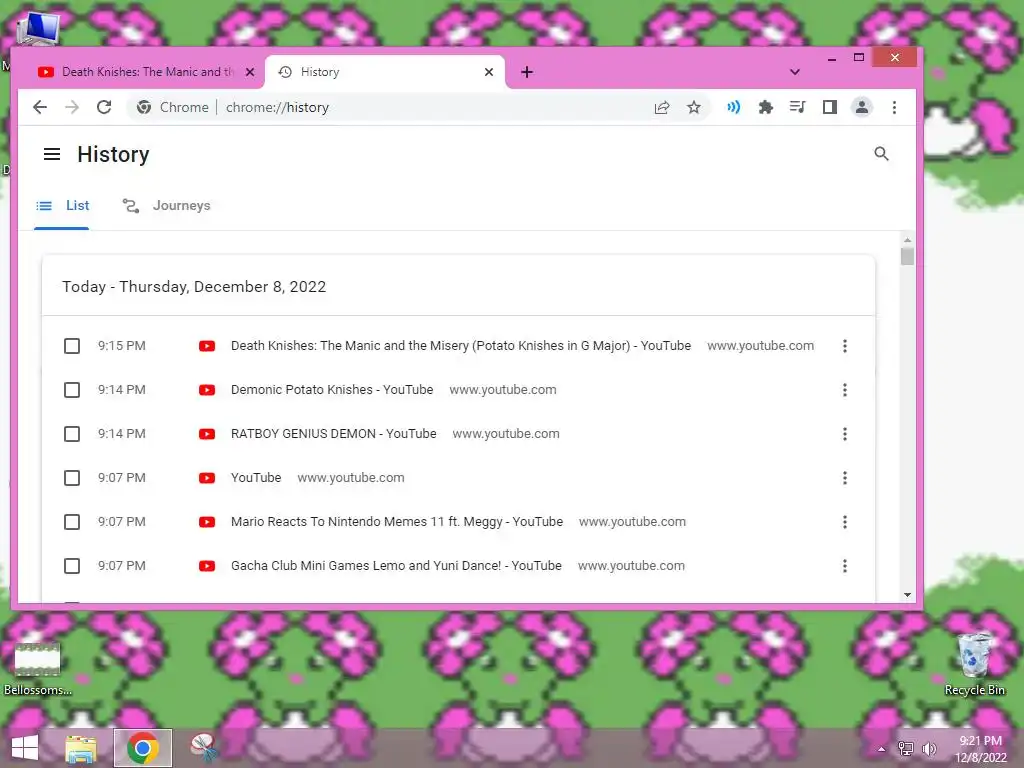This screenshot has width=1024, height=768.
Task: Select the Bellossoms desktop file icon
Action: [37, 667]
